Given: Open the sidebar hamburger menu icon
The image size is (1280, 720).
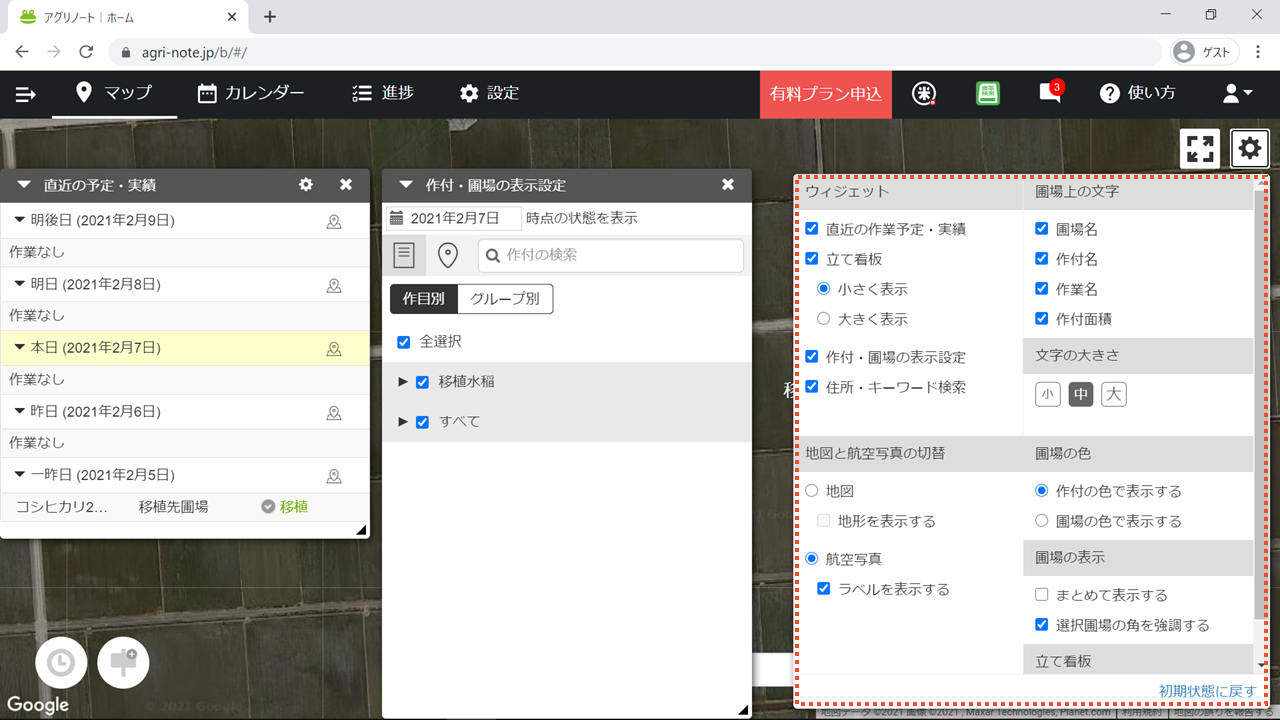Looking at the screenshot, I should [26, 94].
